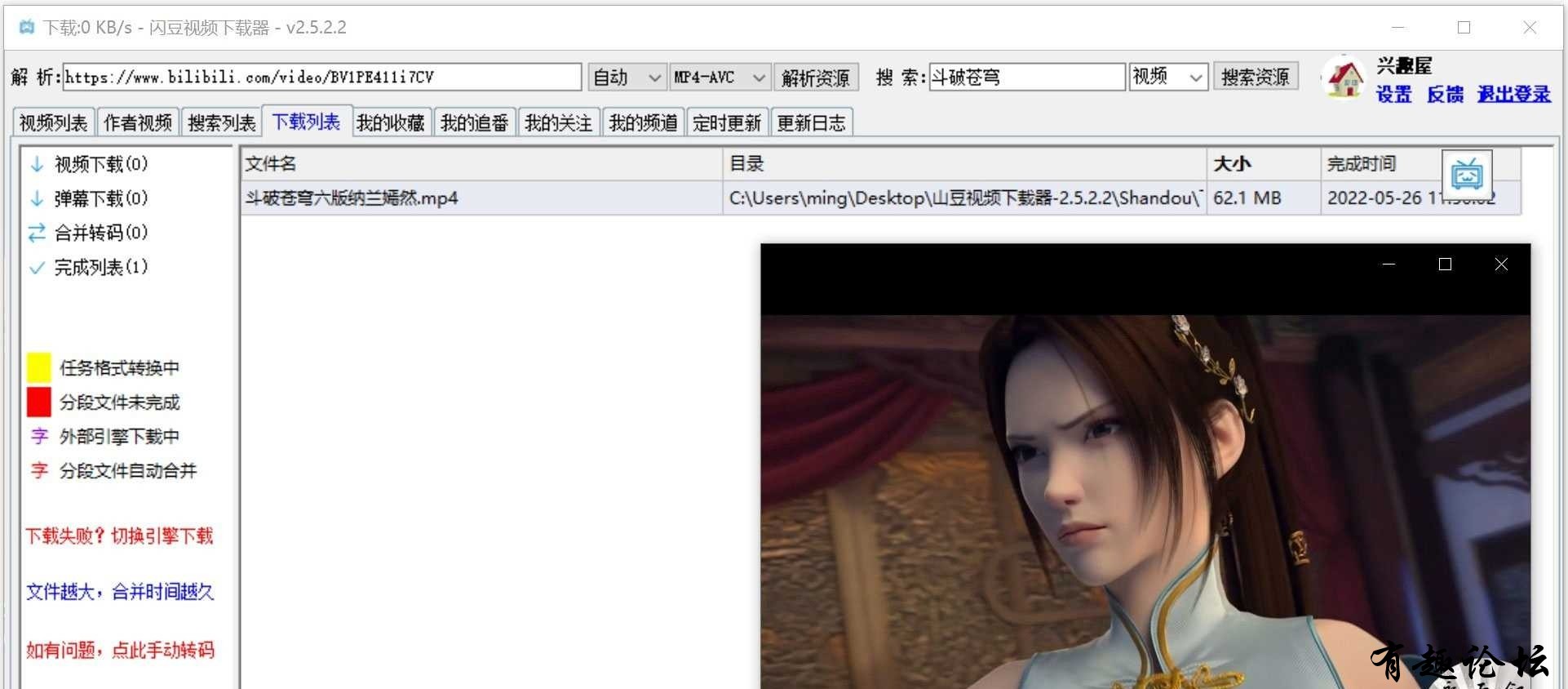The width and height of the screenshot is (1568, 689).
Task: Click the house avatar icon
Action: click(x=1344, y=78)
